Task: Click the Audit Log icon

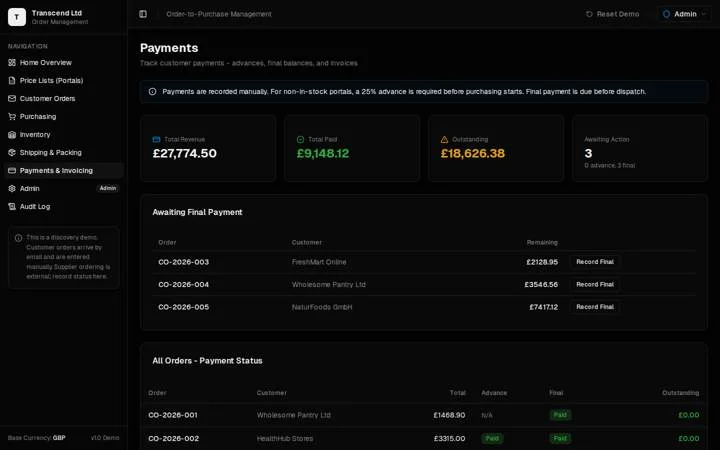Action: point(12,207)
